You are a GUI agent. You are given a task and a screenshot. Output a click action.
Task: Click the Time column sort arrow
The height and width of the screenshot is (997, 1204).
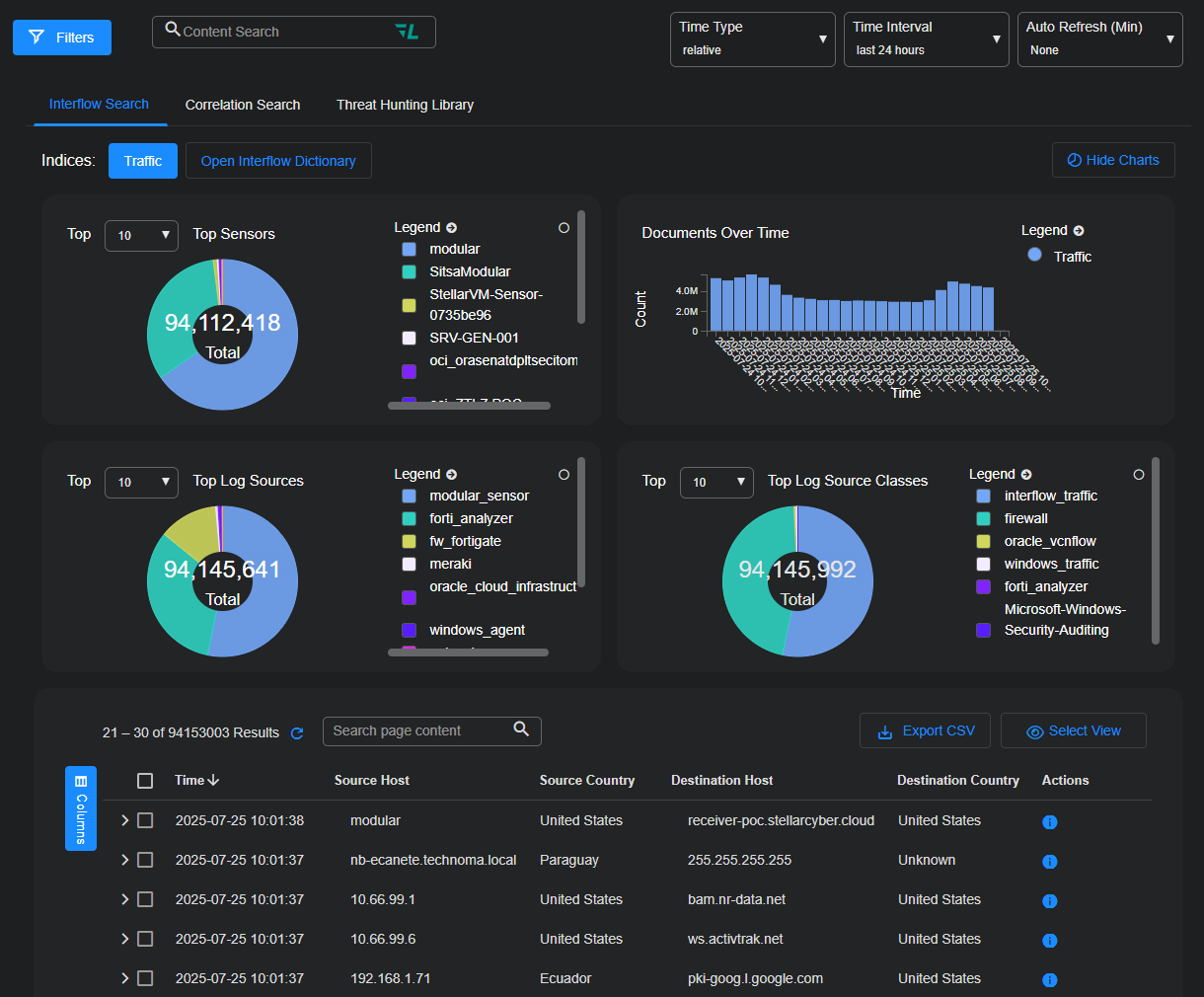coord(214,781)
